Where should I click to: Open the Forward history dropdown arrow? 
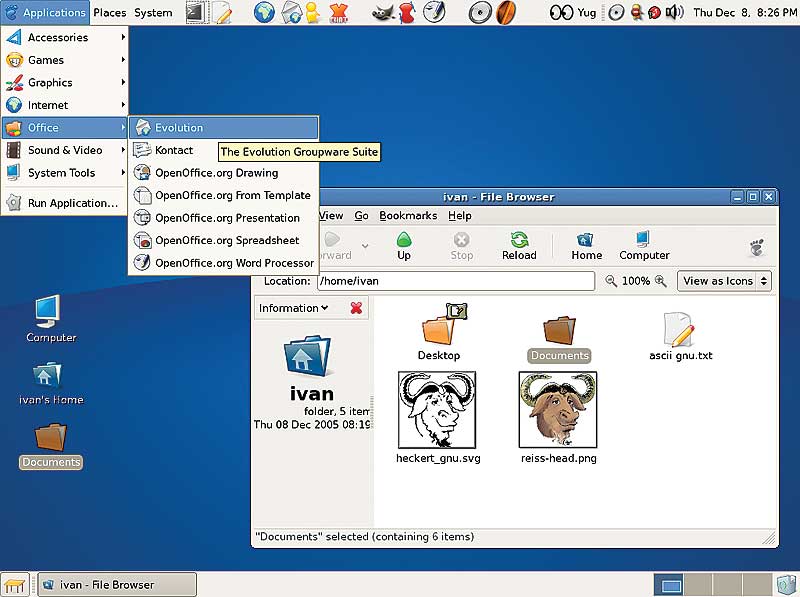pyautogui.click(x=365, y=245)
